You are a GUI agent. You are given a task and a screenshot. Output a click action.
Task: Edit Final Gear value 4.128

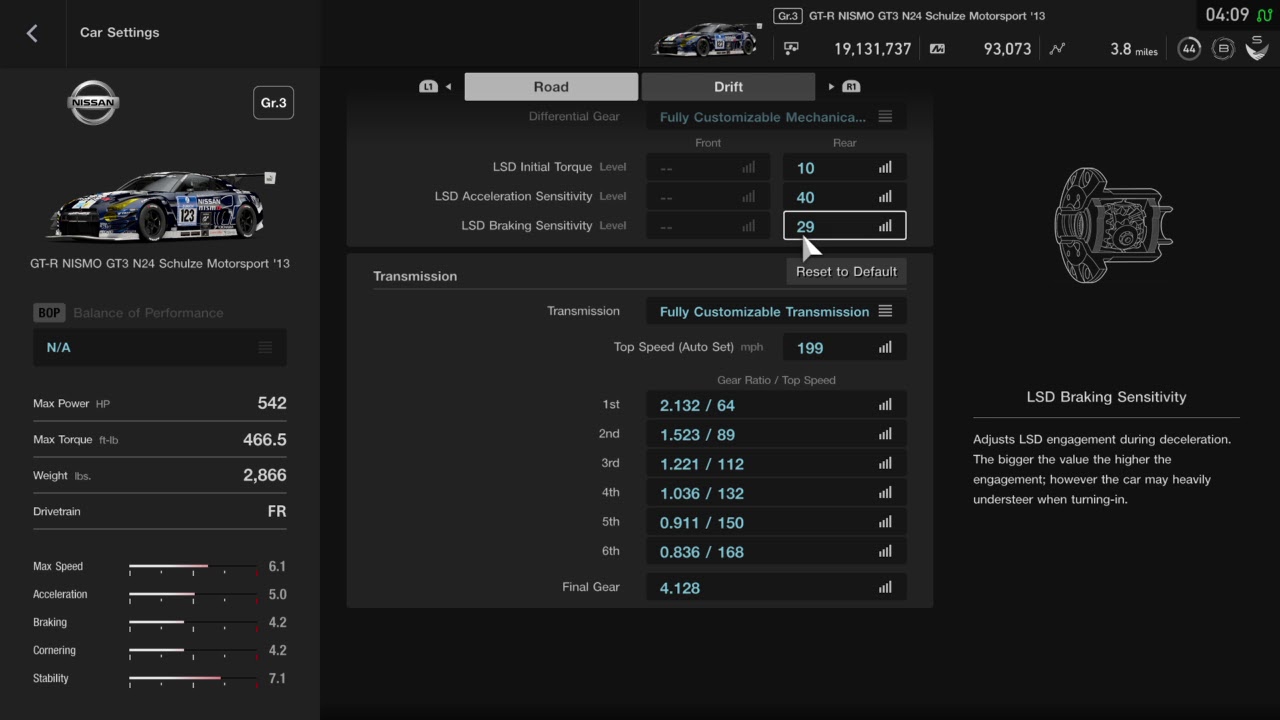(776, 587)
